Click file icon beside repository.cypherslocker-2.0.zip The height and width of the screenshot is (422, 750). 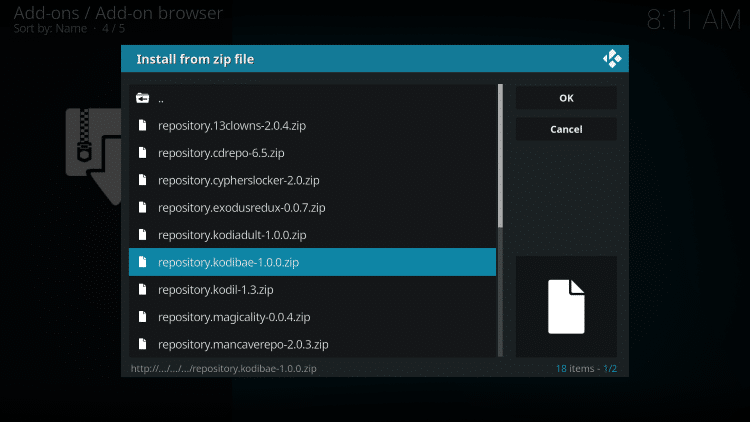(x=142, y=180)
